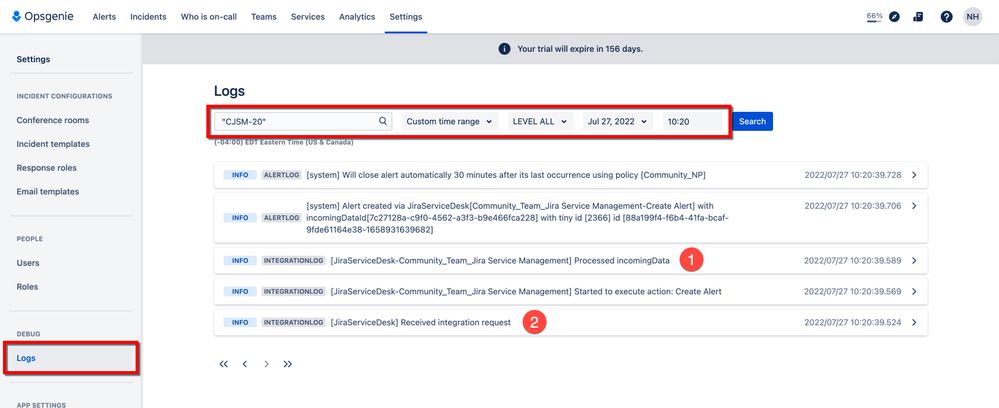Click the blue Search button
The image size is (999, 408).
pyautogui.click(x=752, y=121)
